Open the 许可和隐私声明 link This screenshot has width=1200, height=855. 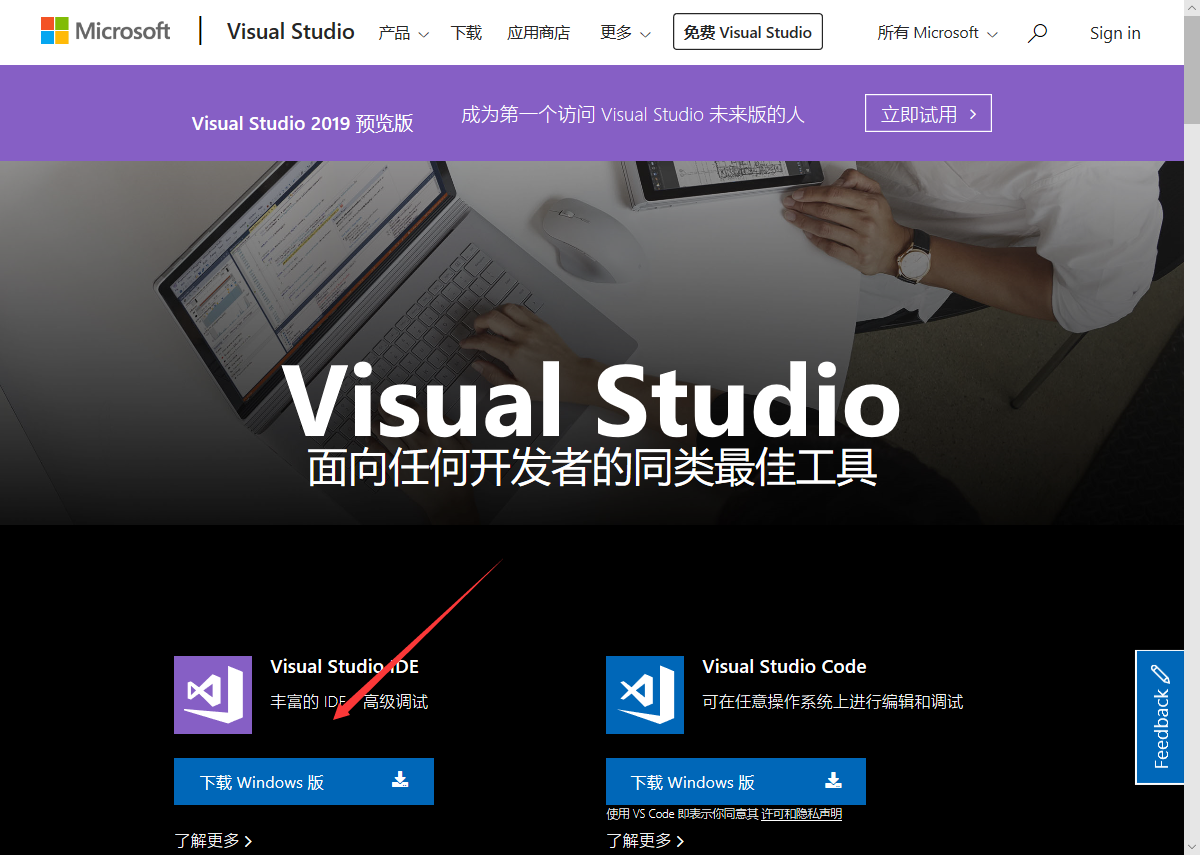801,814
